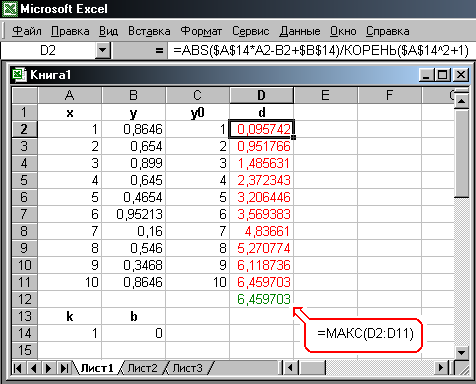Image resolution: width=476 pixels, height=384 pixels.
Task: Select row 15 header
Action: click(25, 350)
